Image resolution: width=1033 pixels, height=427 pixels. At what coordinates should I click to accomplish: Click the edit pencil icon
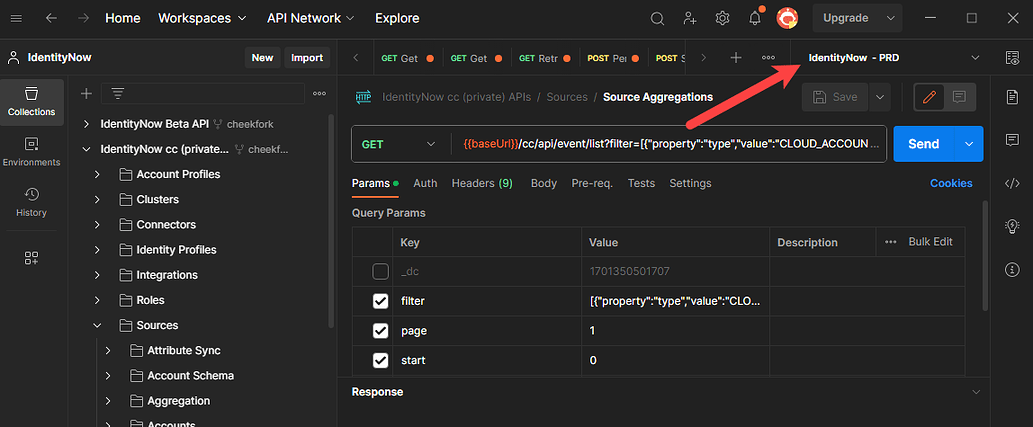point(929,97)
